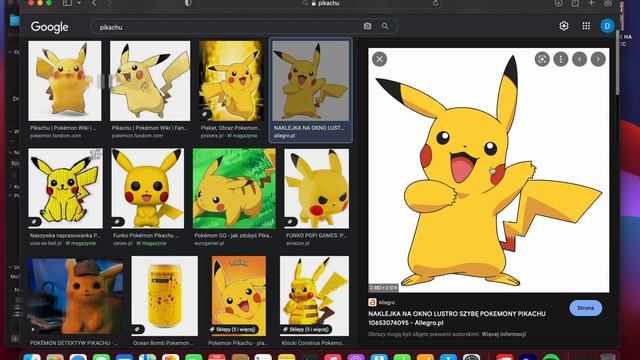Viewport: 640px width, 360px height.
Task: Open the Pokémon Wiki Fan thumbnail
Action: pos(150,81)
